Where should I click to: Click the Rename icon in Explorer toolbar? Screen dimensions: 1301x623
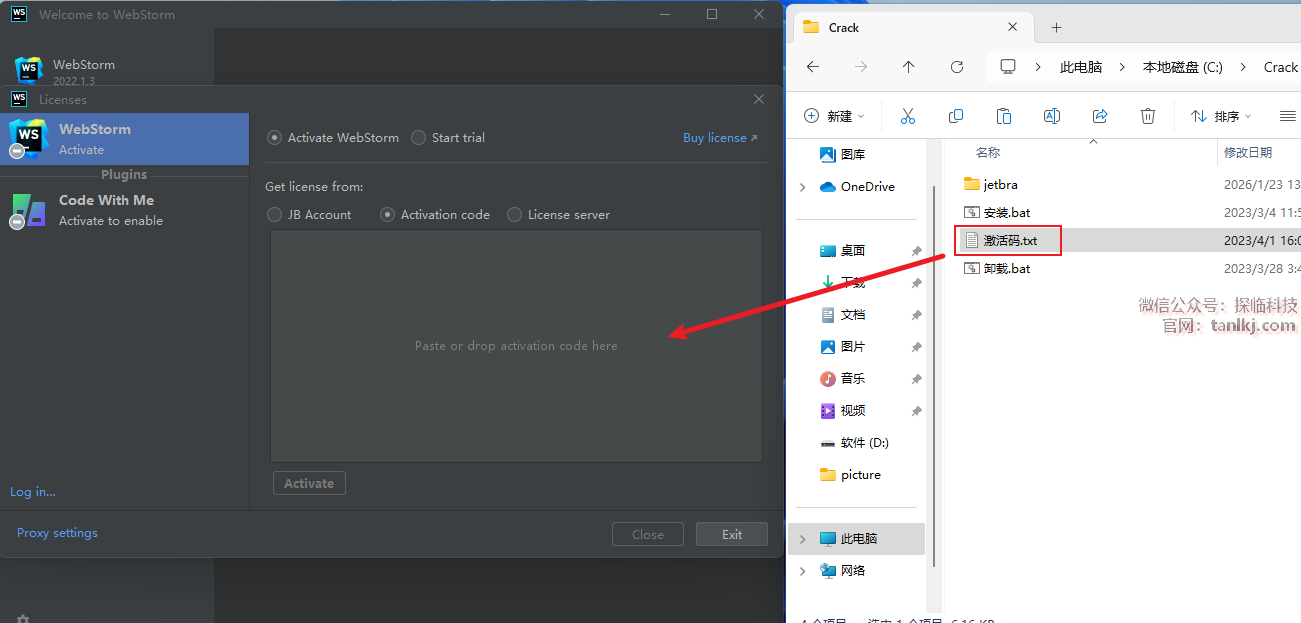pyautogui.click(x=1052, y=116)
